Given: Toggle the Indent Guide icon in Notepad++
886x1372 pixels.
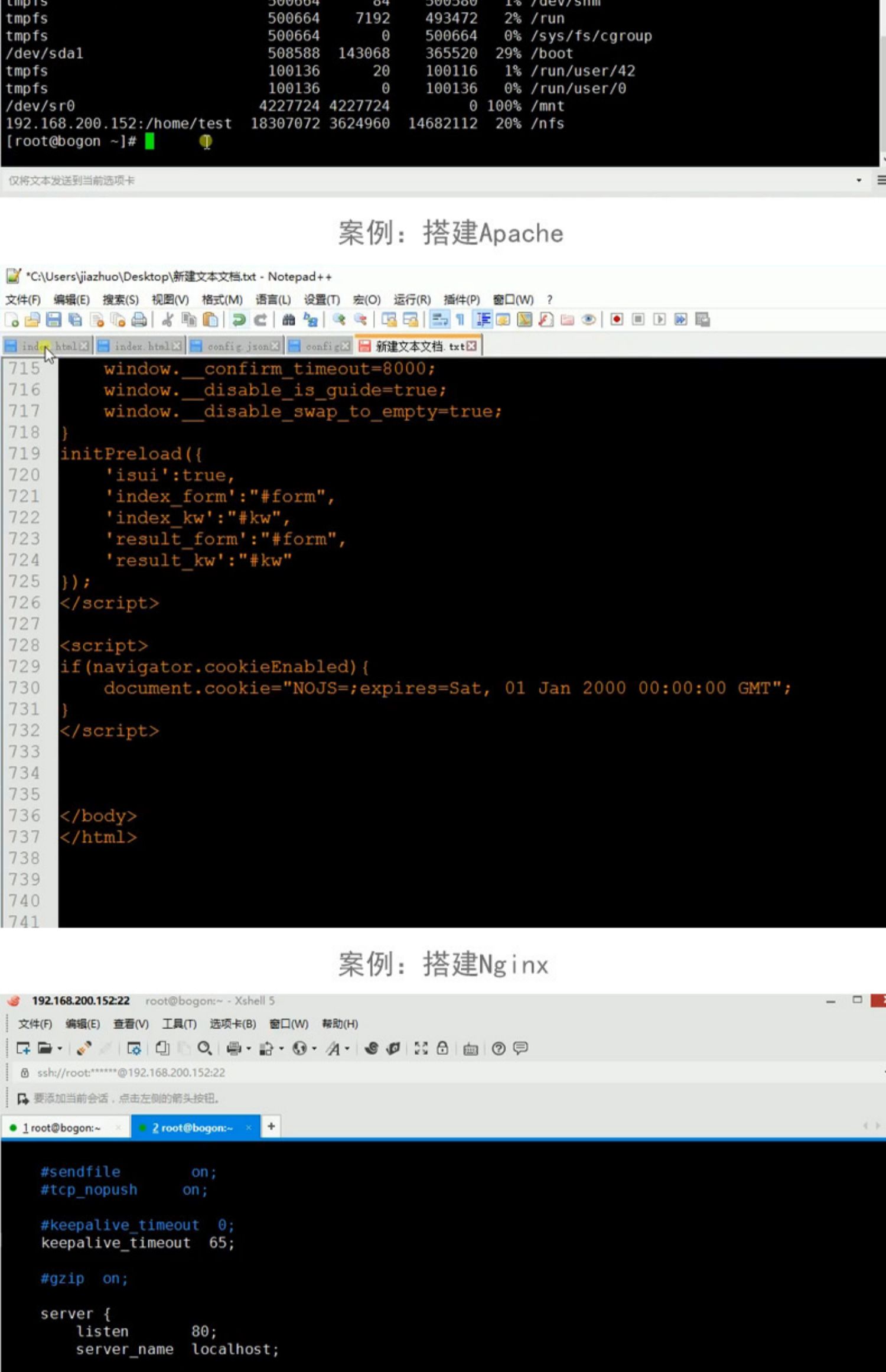Looking at the screenshot, I should click(483, 320).
